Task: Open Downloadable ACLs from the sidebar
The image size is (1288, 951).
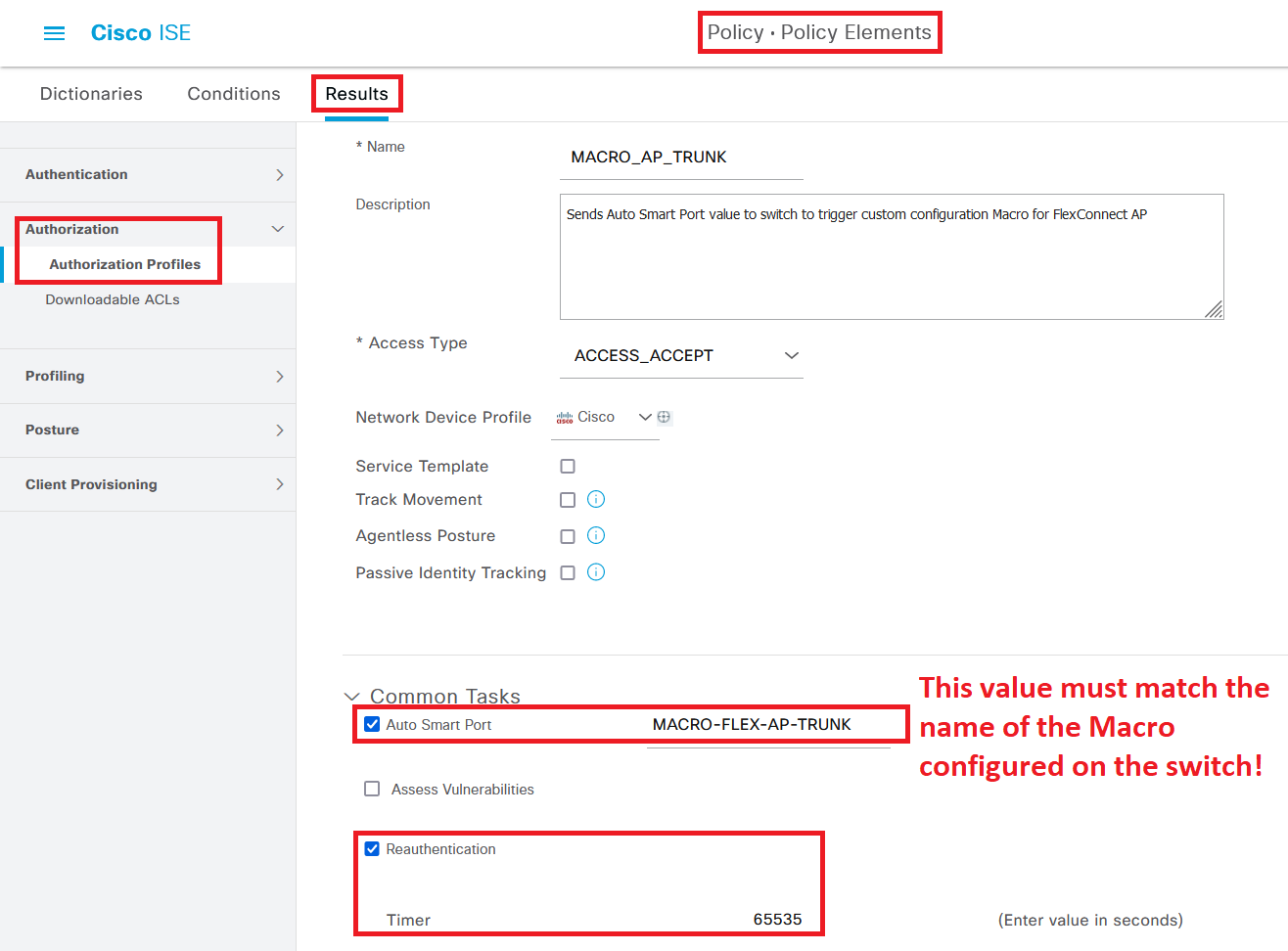Action: [113, 299]
